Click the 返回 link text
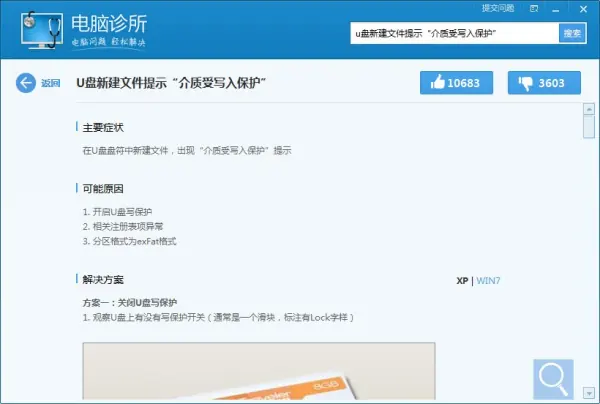The image size is (600, 404). click(51, 83)
